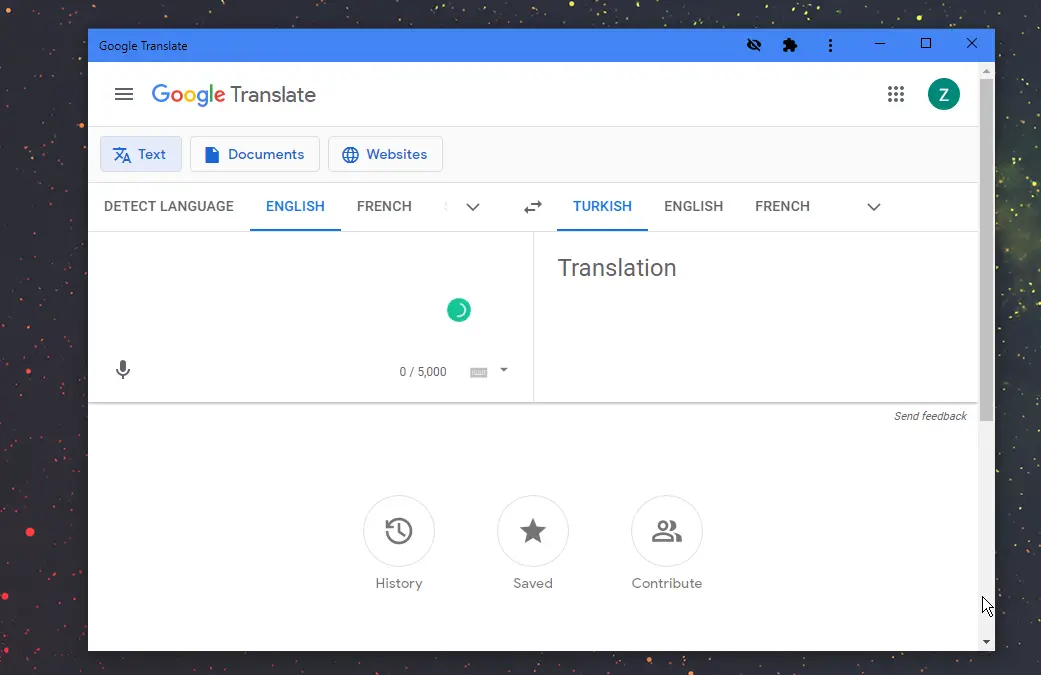The height and width of the screenshot is (675, 1041).
Task: Select the Text translation mode
Action: (x=141, y=154)
